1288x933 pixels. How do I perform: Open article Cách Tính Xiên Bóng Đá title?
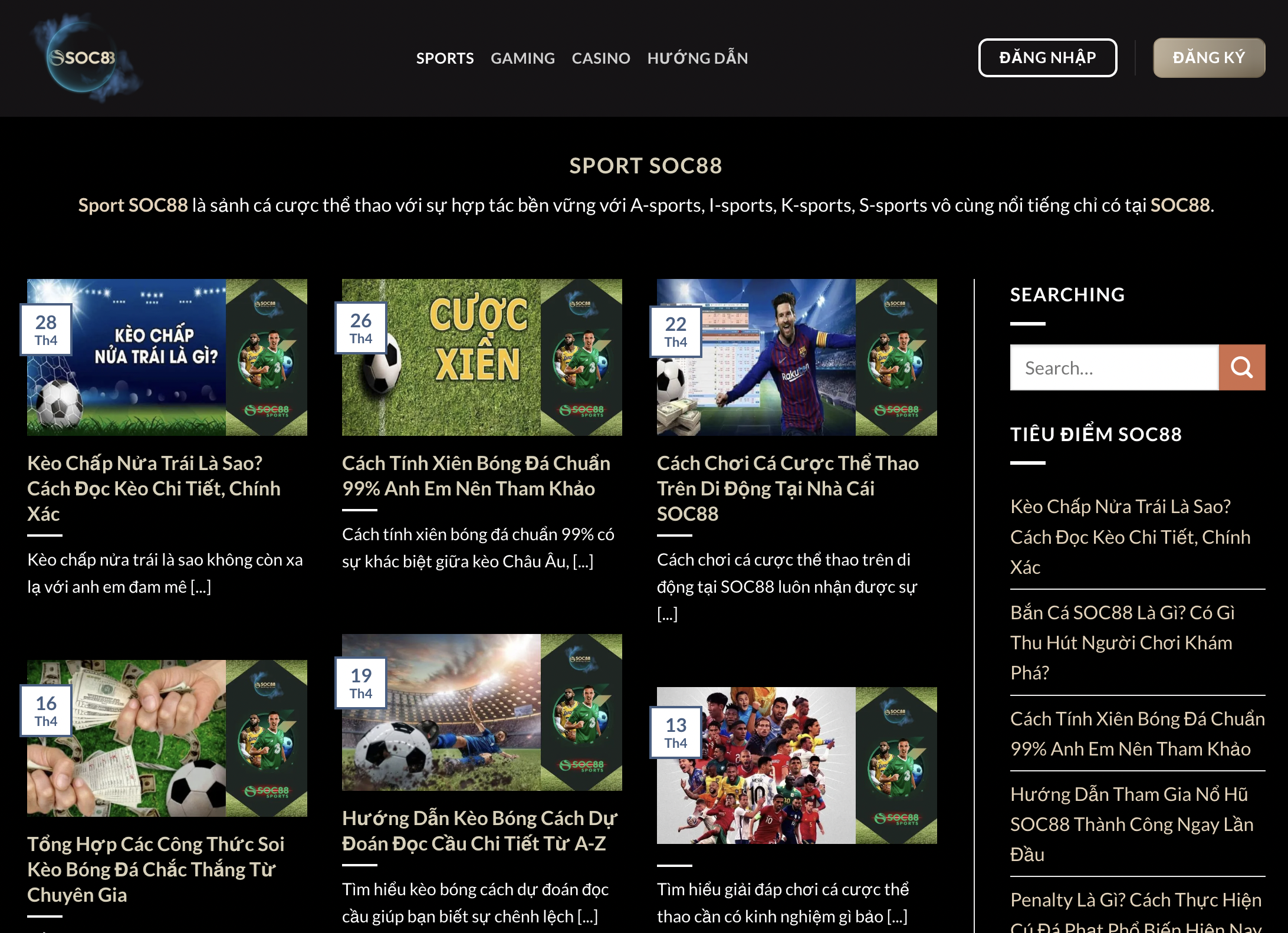476,476
